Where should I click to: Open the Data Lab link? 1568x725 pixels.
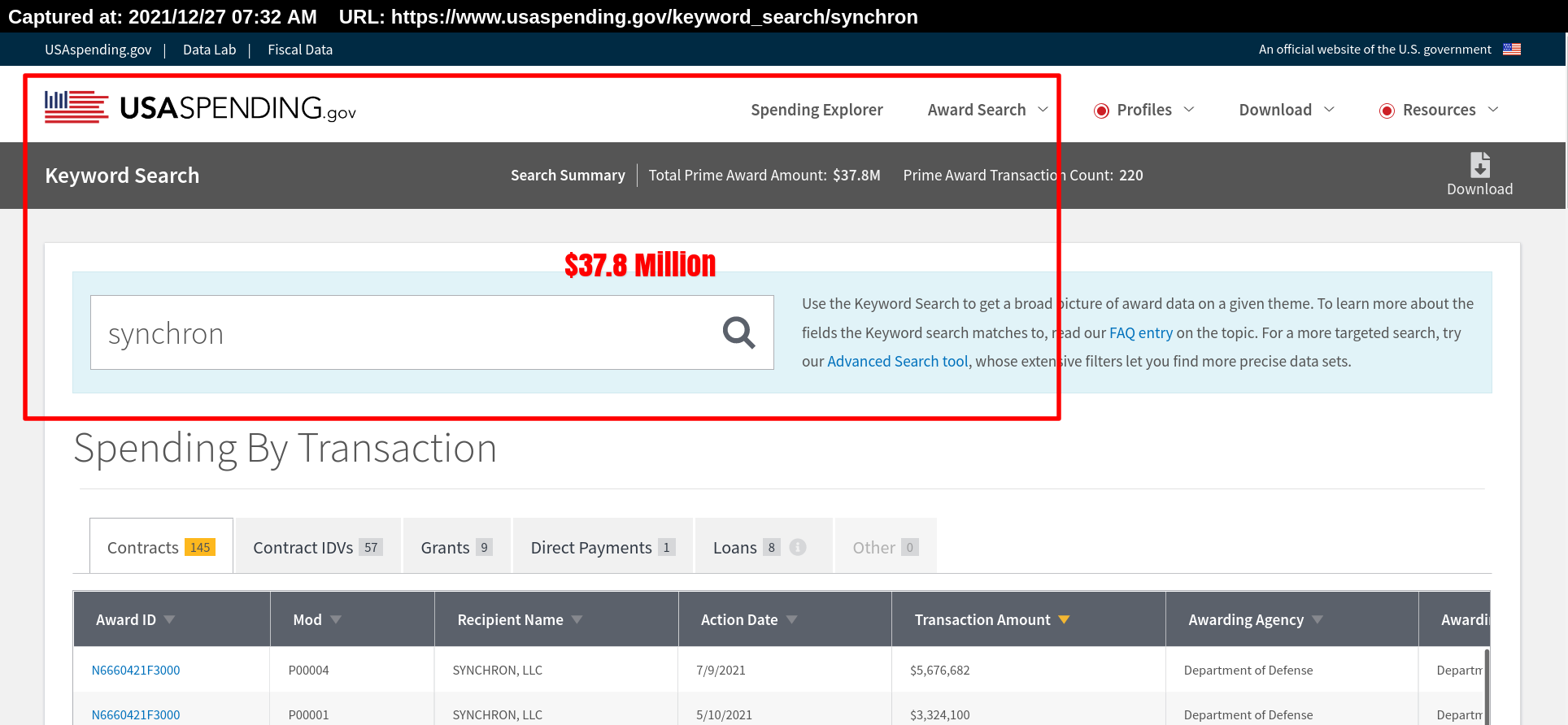click(209, 50)
